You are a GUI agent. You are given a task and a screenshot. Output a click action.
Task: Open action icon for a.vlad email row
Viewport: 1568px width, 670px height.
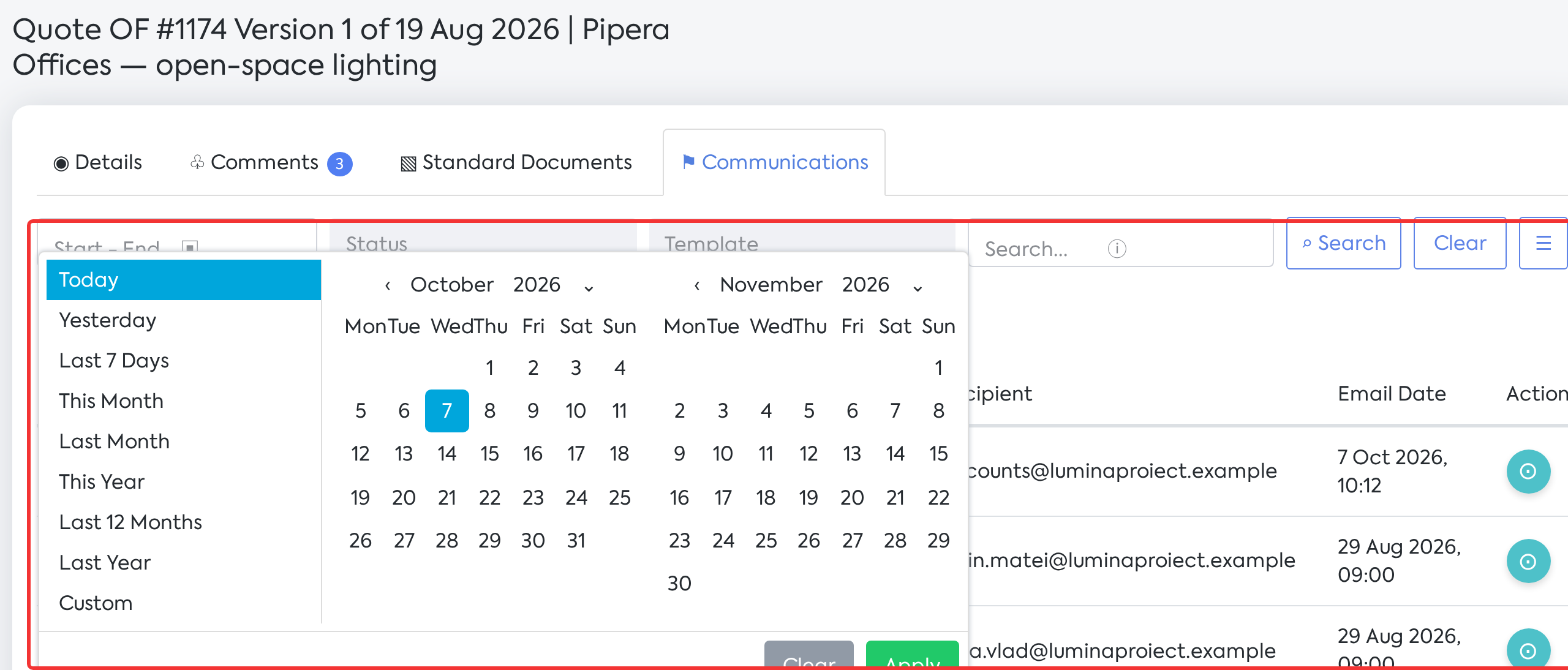1528,648
